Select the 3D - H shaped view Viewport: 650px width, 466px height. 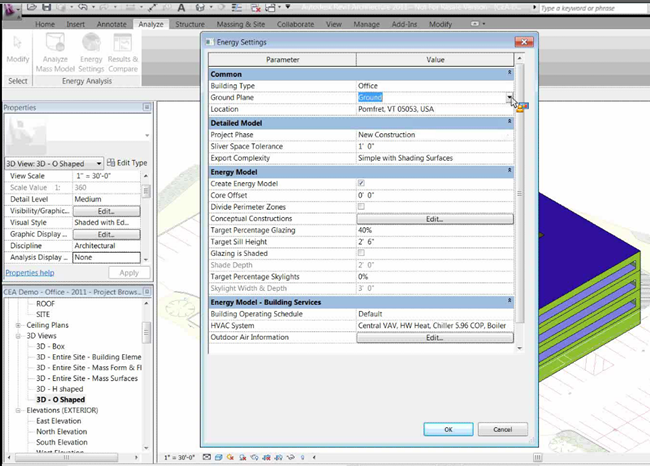tap(60, 390)
